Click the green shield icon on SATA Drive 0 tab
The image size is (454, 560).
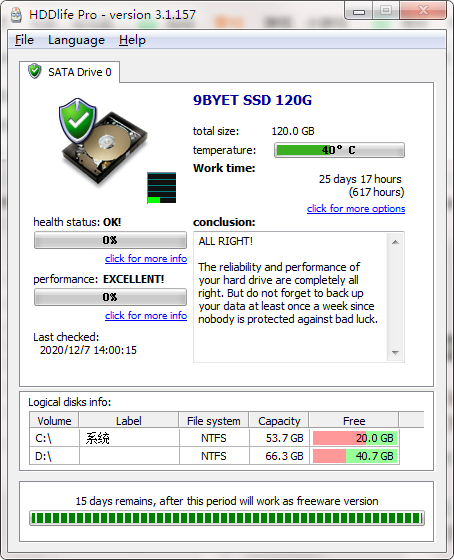35,71
